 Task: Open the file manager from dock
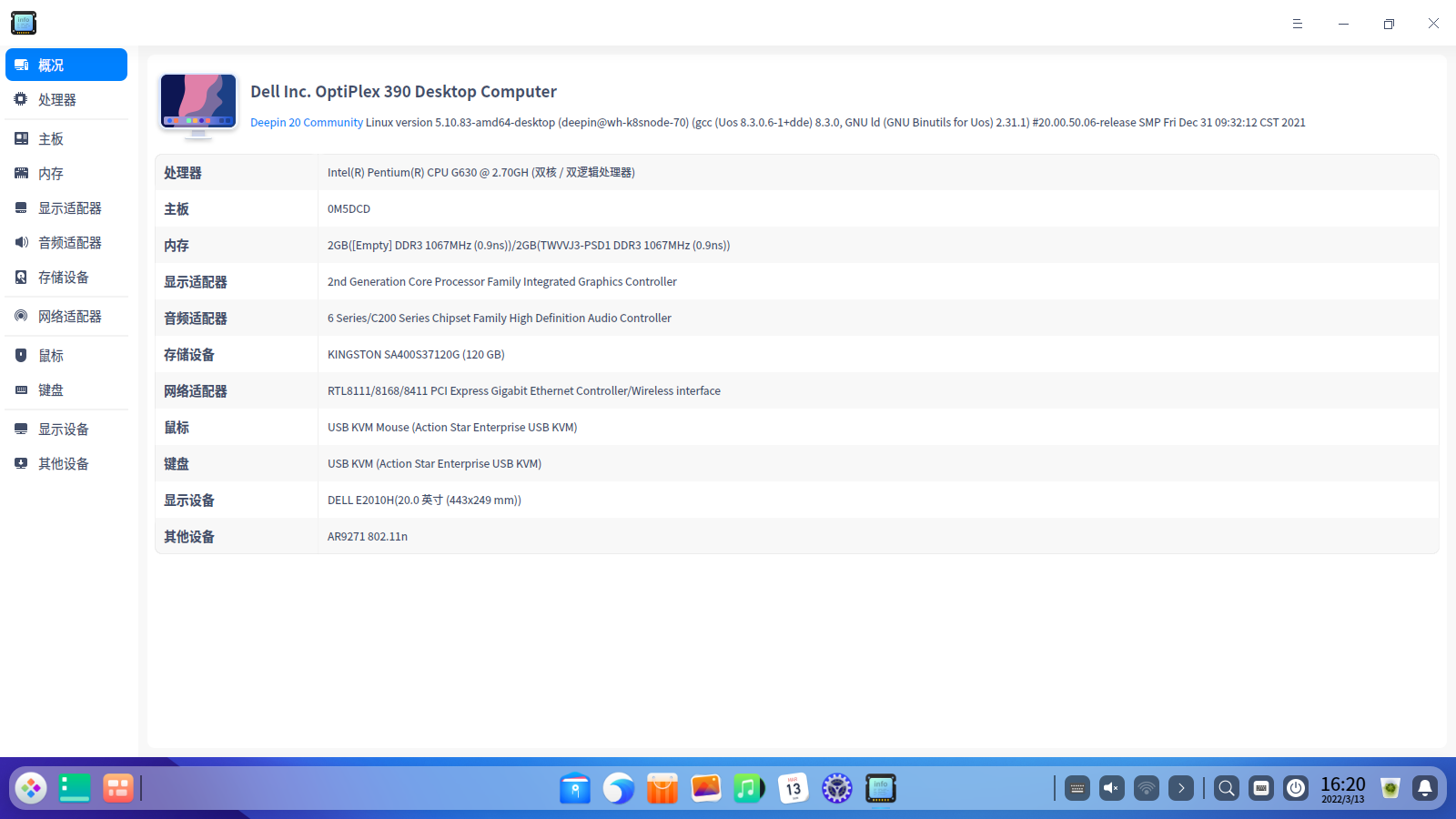click(575, 788)
